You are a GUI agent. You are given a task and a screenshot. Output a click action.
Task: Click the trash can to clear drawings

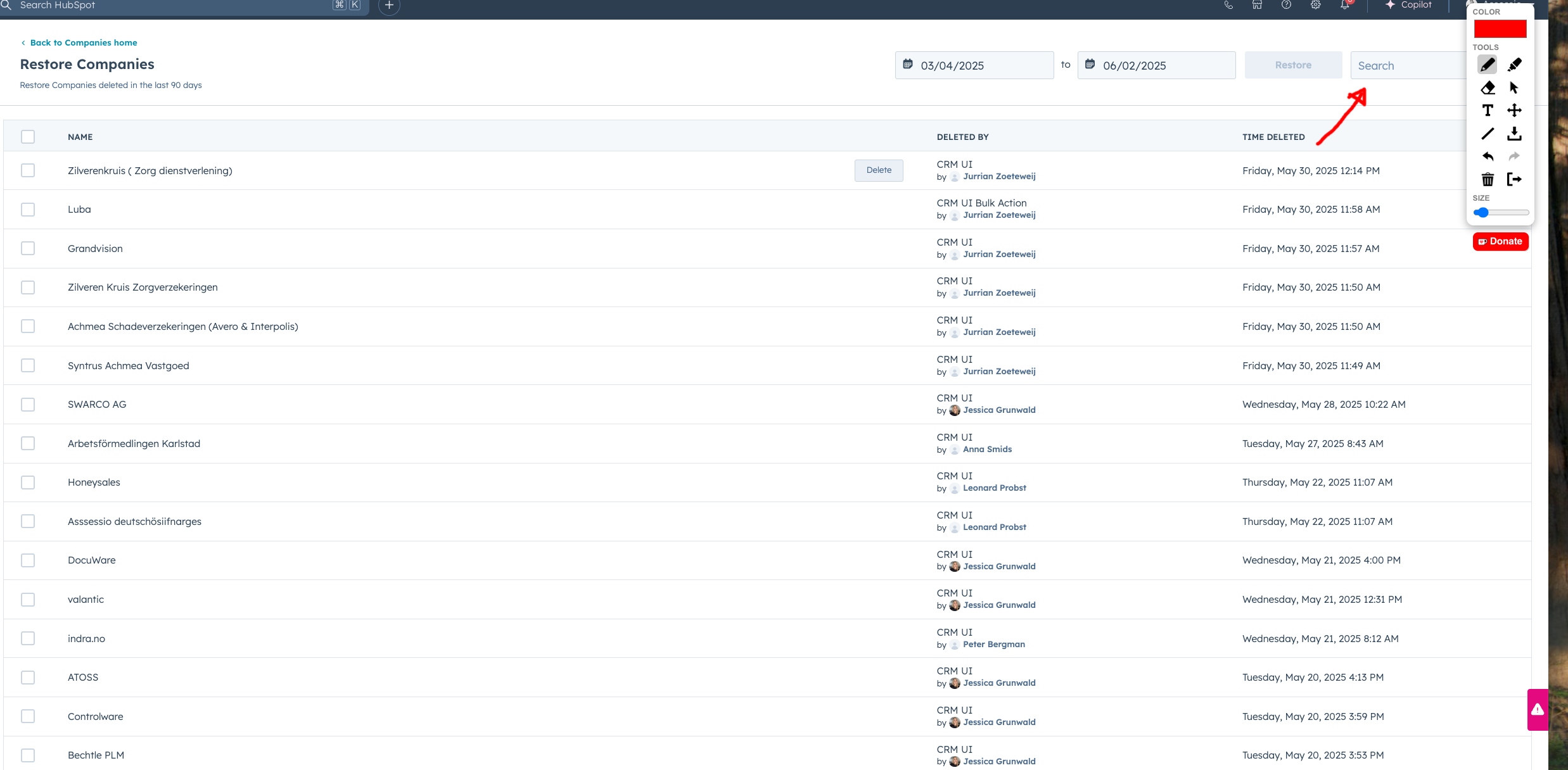[x=1488, y=179]
